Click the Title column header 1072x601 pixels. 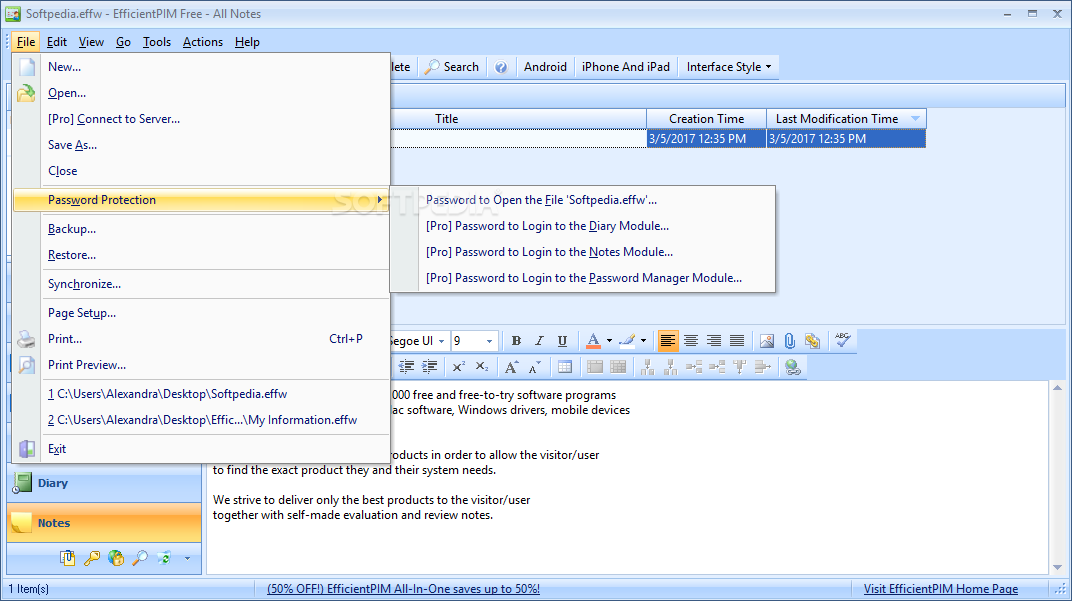[x=446, y=119]
